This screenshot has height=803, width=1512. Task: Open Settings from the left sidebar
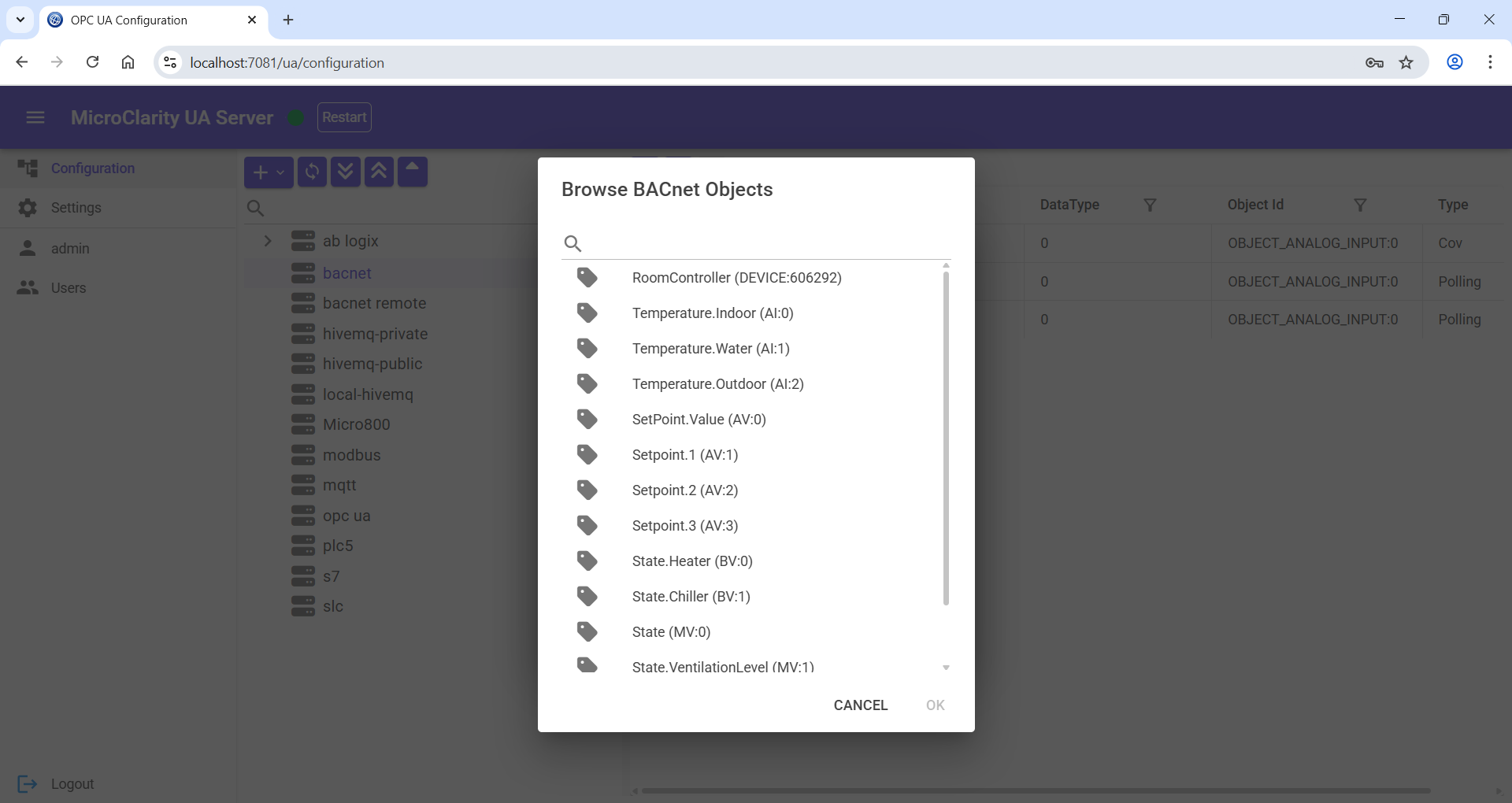pos(76,207)
